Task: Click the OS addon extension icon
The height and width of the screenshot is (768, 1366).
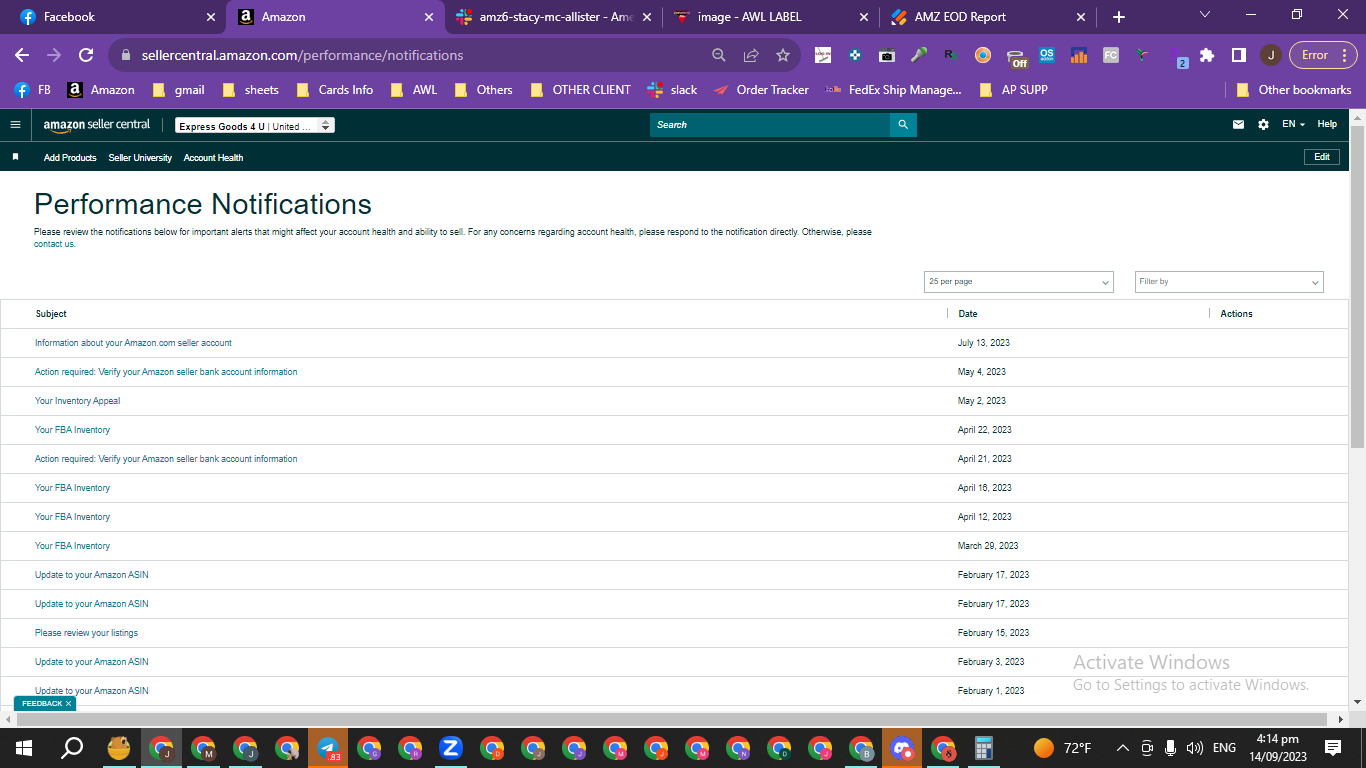Action: (x=1047, y=55)
